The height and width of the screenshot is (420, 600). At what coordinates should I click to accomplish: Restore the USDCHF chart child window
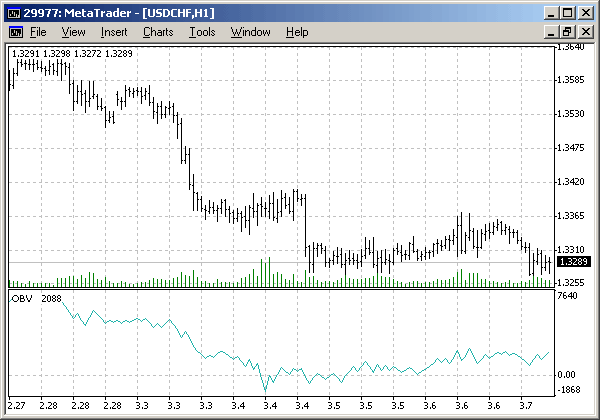(x=568, y=32)
